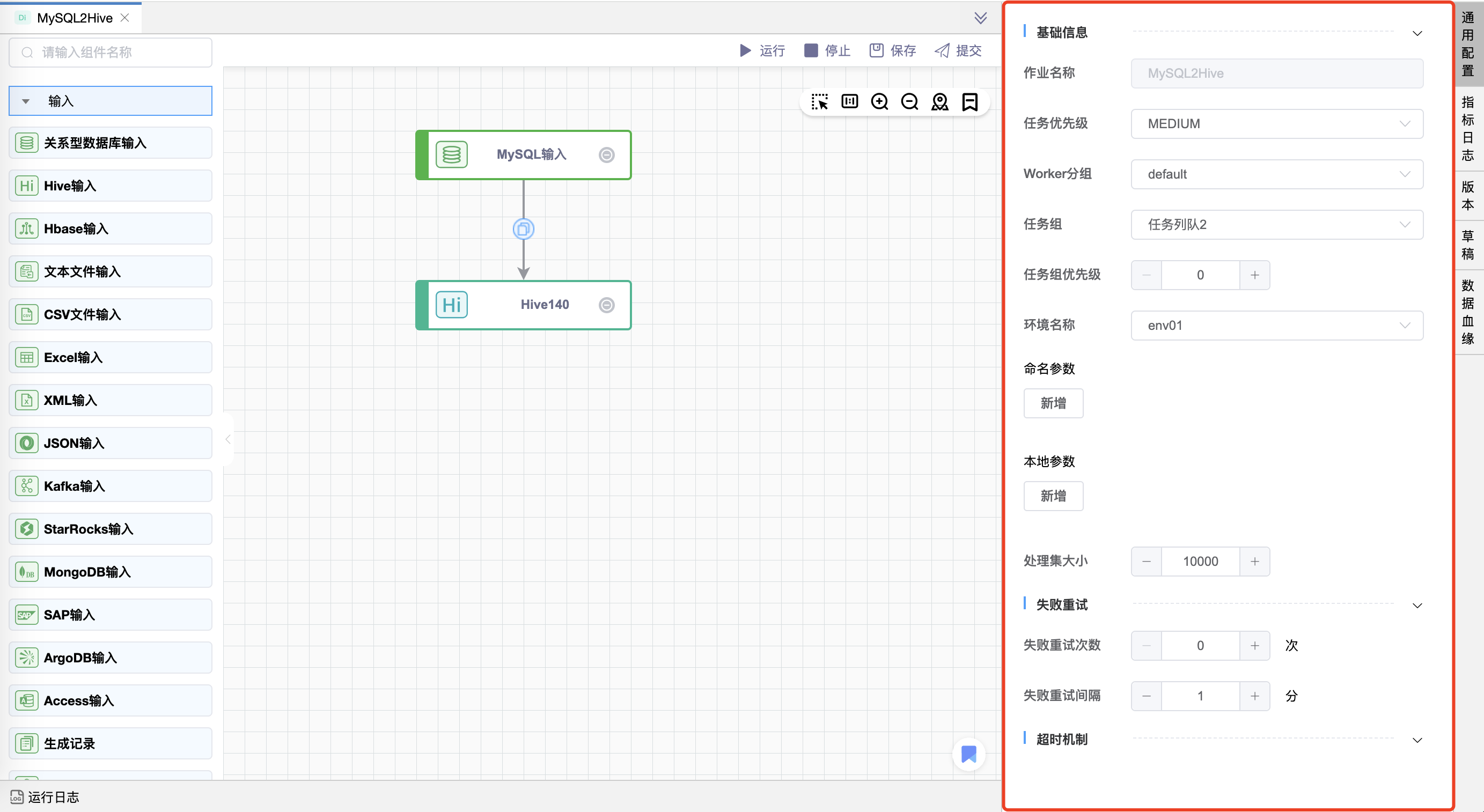This screenshot has width=1484, height=812.
Task: Click the Submit paper-plane icon
Action: click(942, 50)
